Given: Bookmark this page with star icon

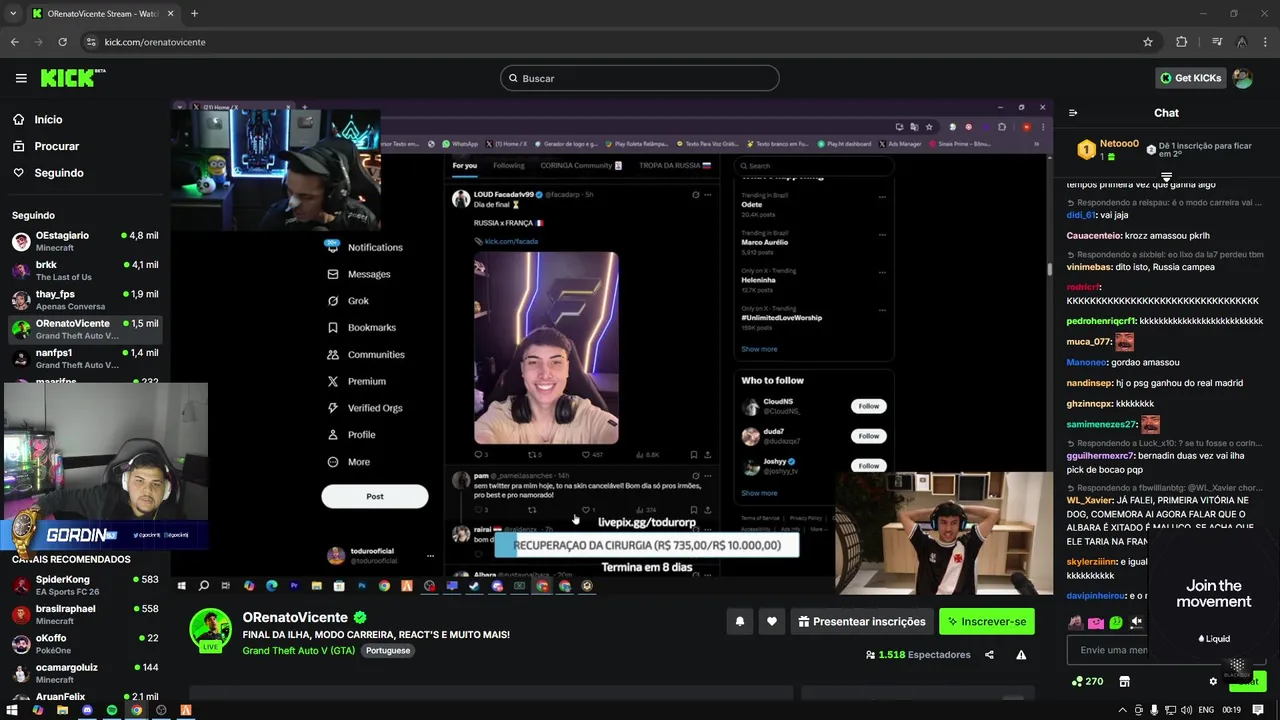Looking at the screenshot, I should [x=1148, y=42].
